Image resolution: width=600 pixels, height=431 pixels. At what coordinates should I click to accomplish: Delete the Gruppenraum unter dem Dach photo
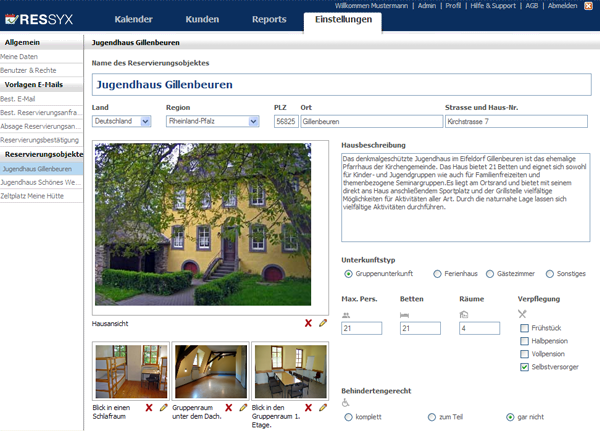tap(228, 408)
